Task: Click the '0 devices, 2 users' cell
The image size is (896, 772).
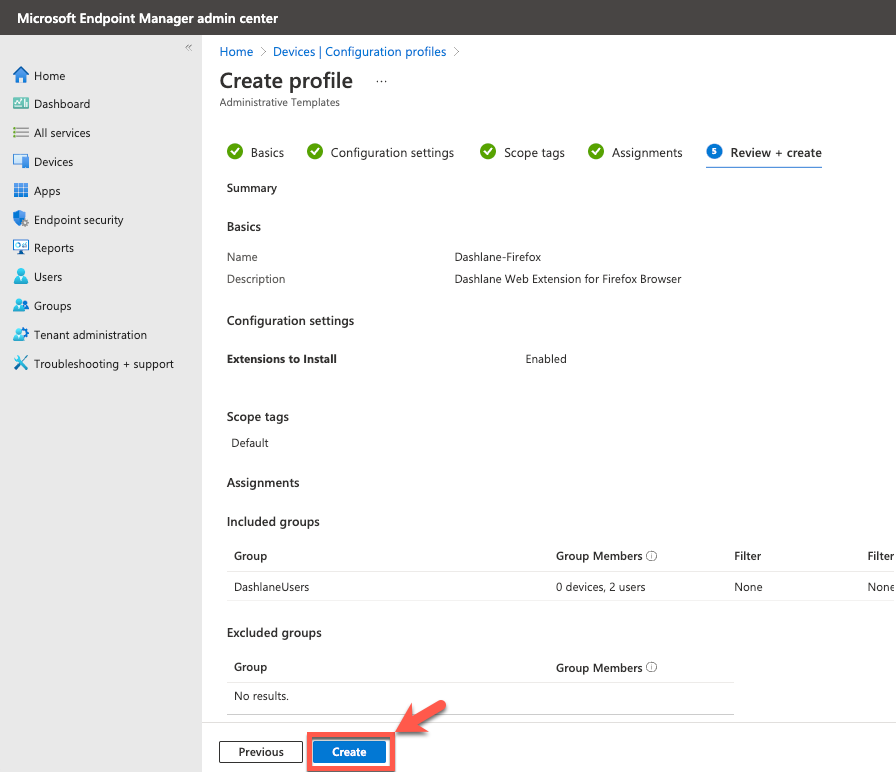Action: (x=601, y=587)
